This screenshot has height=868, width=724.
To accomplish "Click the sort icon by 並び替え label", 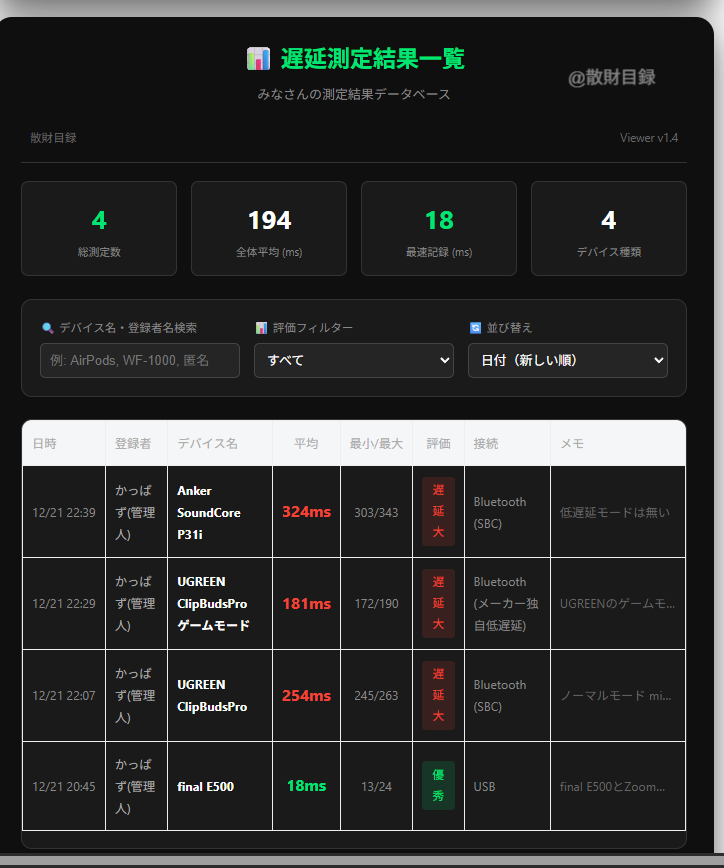I will pyautogui.click(x=475, y=328).
